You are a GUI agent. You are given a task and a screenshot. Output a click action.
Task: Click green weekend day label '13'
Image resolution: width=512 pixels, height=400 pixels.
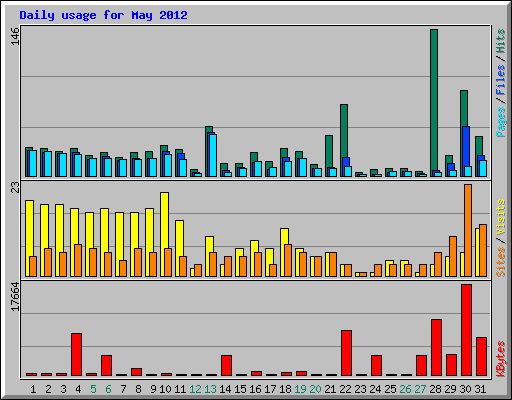(x=210, y=389)
